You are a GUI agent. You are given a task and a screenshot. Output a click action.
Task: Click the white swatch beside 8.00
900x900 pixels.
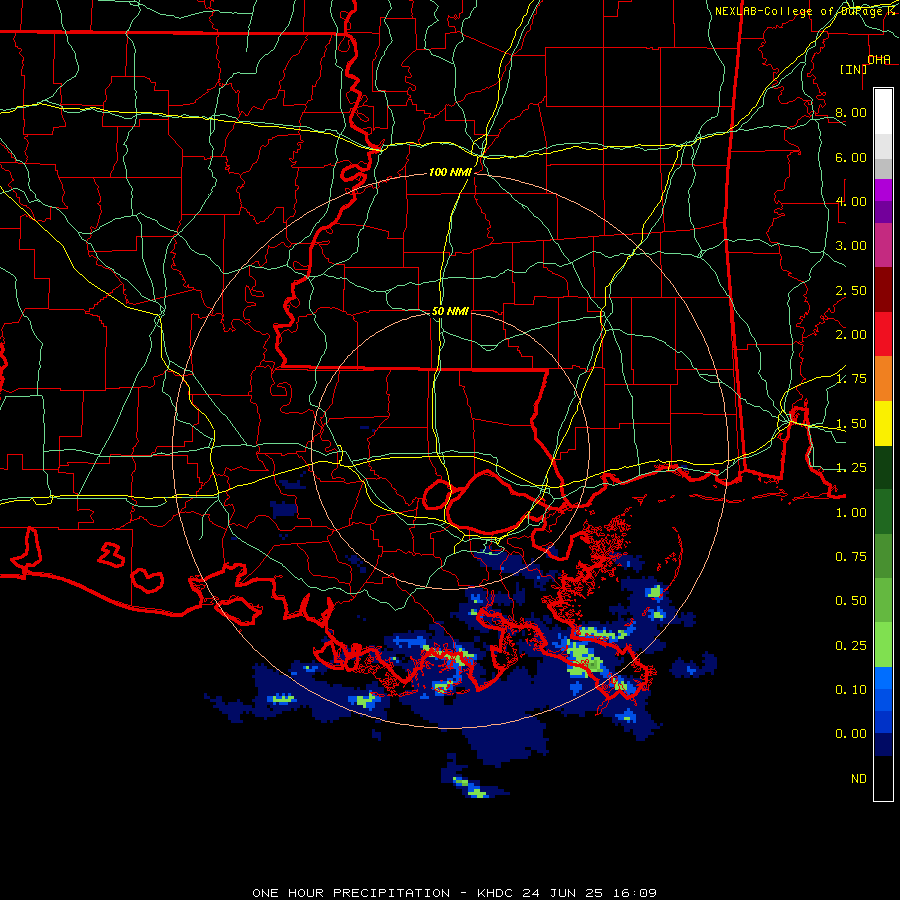(x=883, y=111)
